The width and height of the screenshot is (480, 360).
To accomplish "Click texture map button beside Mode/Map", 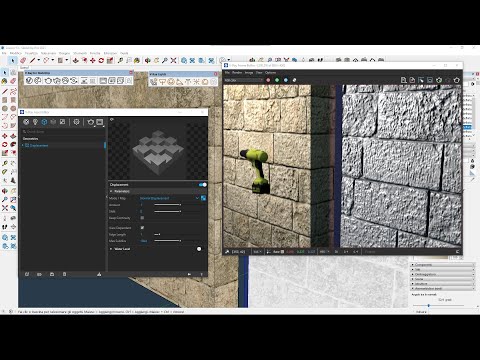I will pos(203,198).
